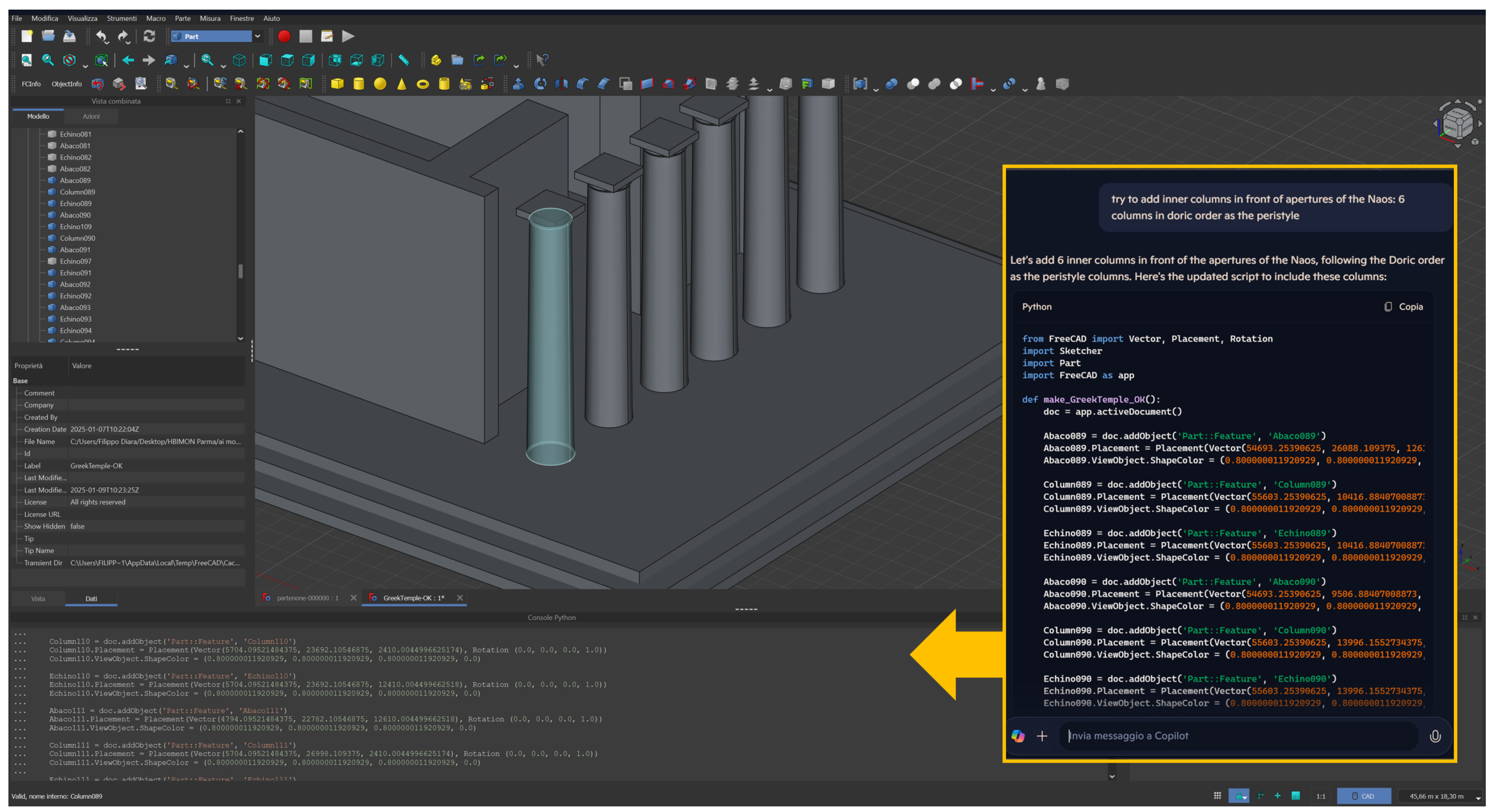Image resolution: width=1493 pixels, height=812 pixels.
Task: Click the red macro record button
Action: pyautogui.click(x=284, y=36)
